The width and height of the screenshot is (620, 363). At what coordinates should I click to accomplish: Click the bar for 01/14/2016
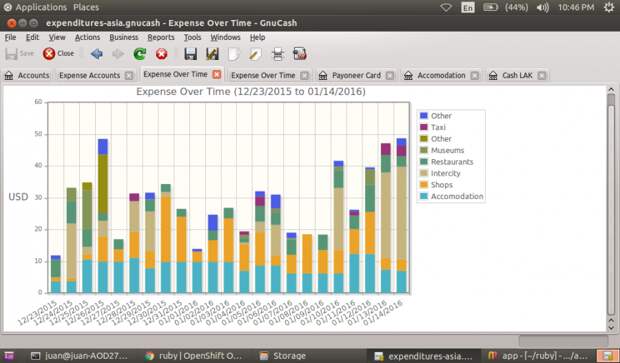coord(401,216)
